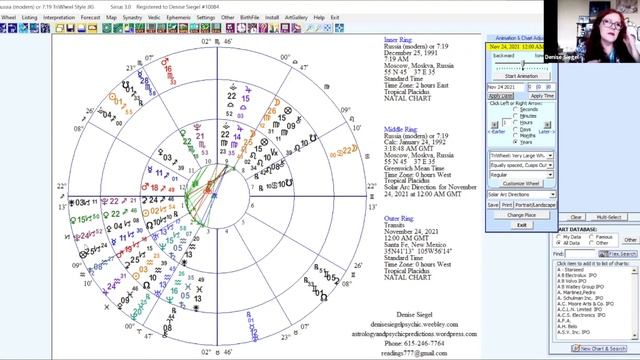Click the Customize Wheel button
Screen dimensions: 640x360
coord(521,184)
